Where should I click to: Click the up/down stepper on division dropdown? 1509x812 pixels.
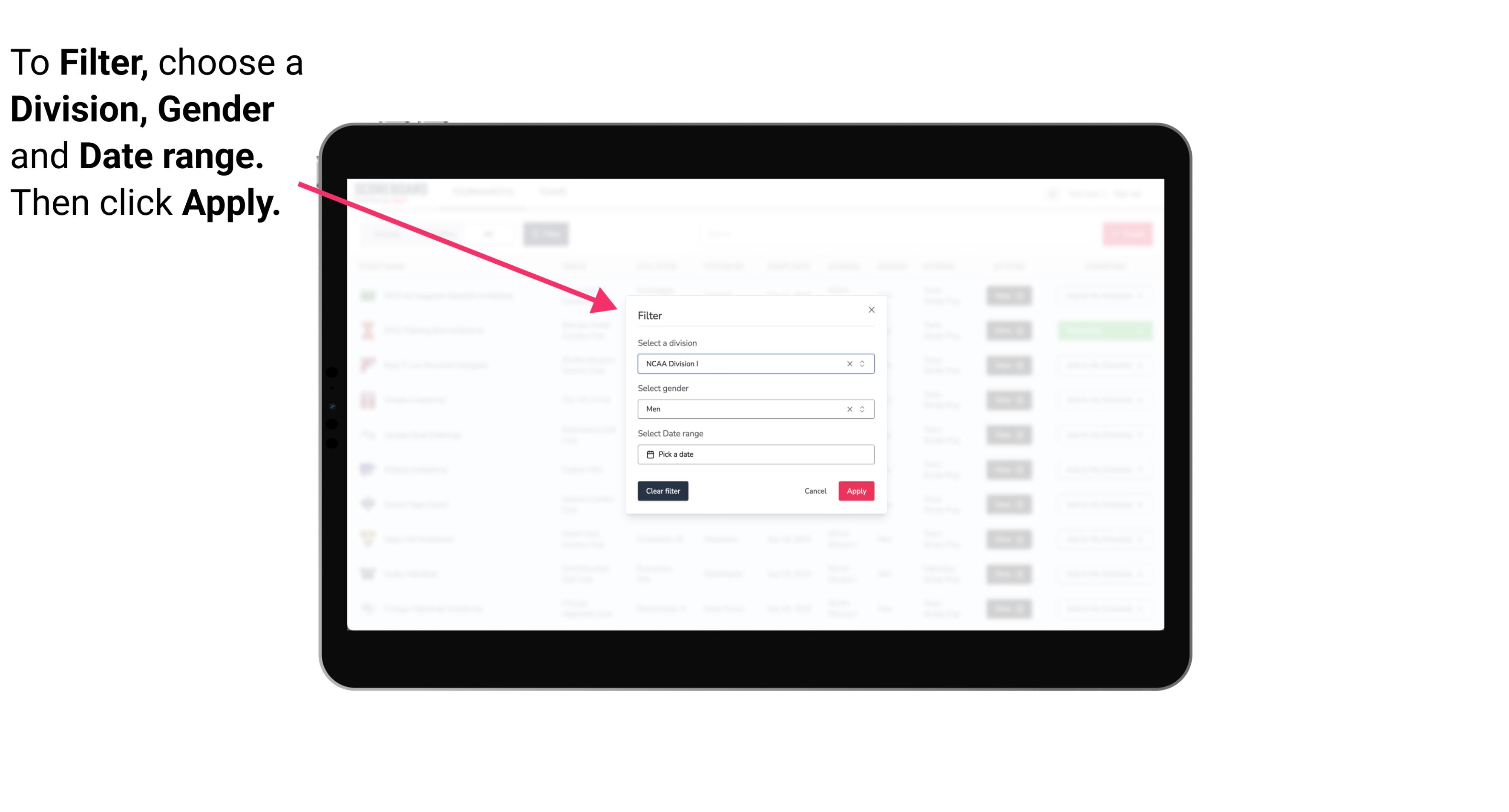[862, 362]
